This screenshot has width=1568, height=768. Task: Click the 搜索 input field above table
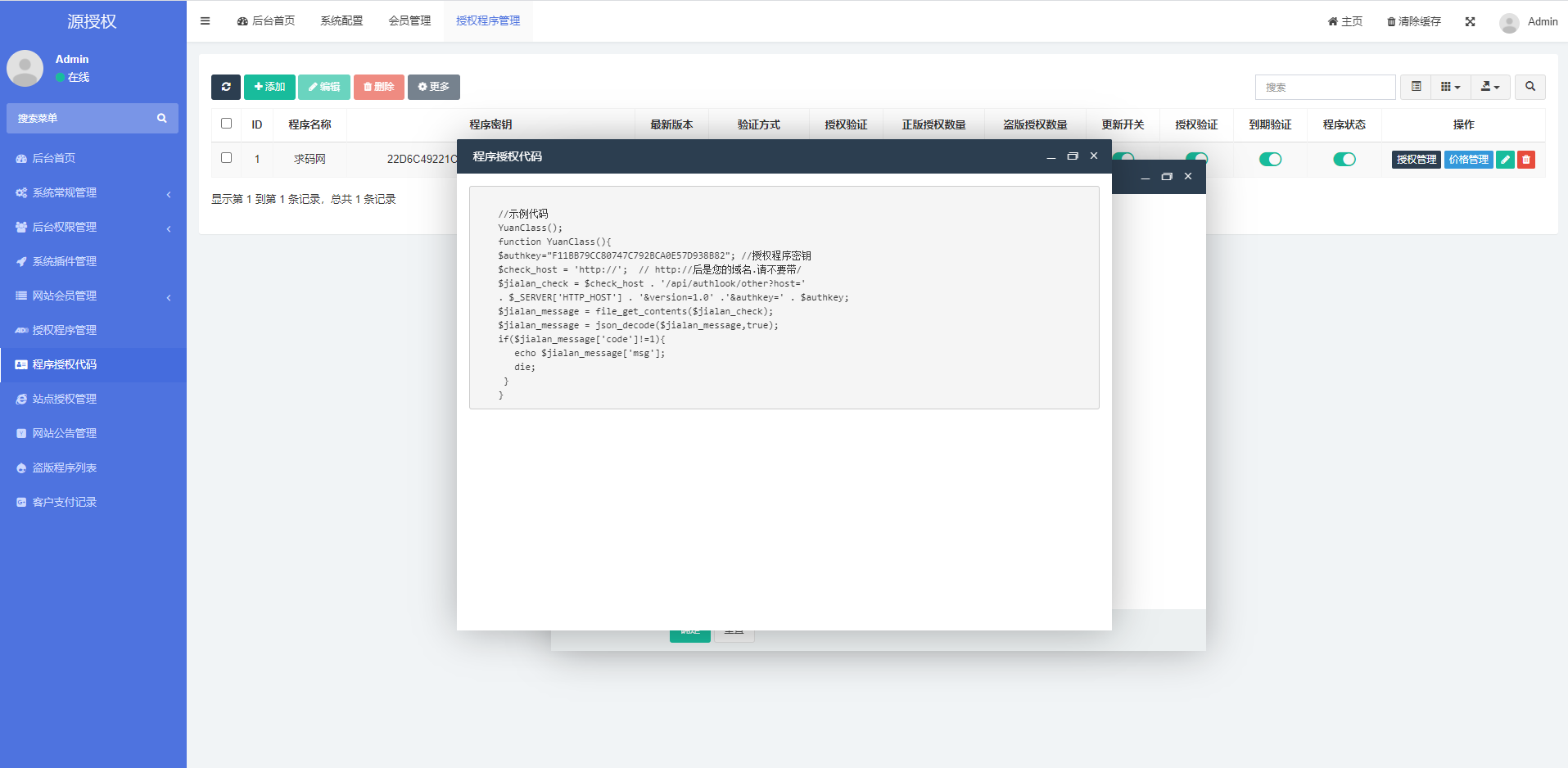[1325, 87]
